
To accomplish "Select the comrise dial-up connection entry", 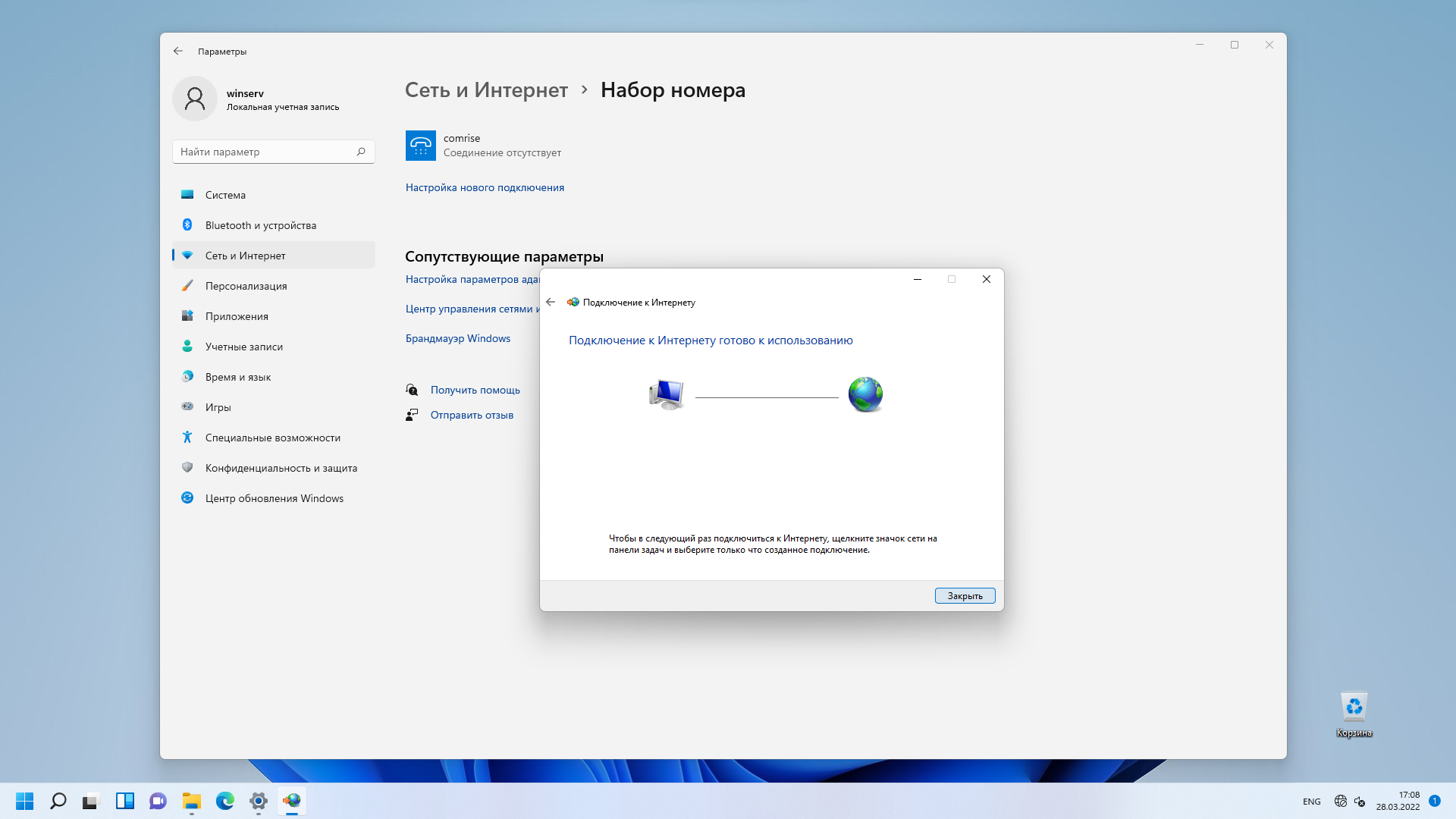I will tap(484, 145).
